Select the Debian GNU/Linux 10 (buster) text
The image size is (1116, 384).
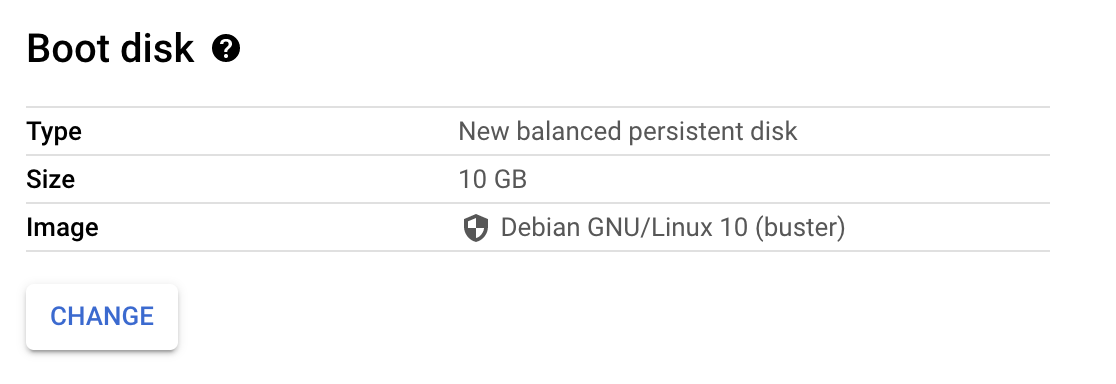(673, 228)
